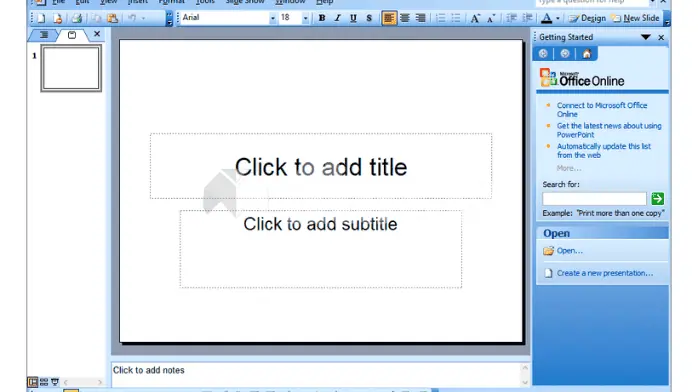
Task: Click the Design button
Action: point(587,18)
